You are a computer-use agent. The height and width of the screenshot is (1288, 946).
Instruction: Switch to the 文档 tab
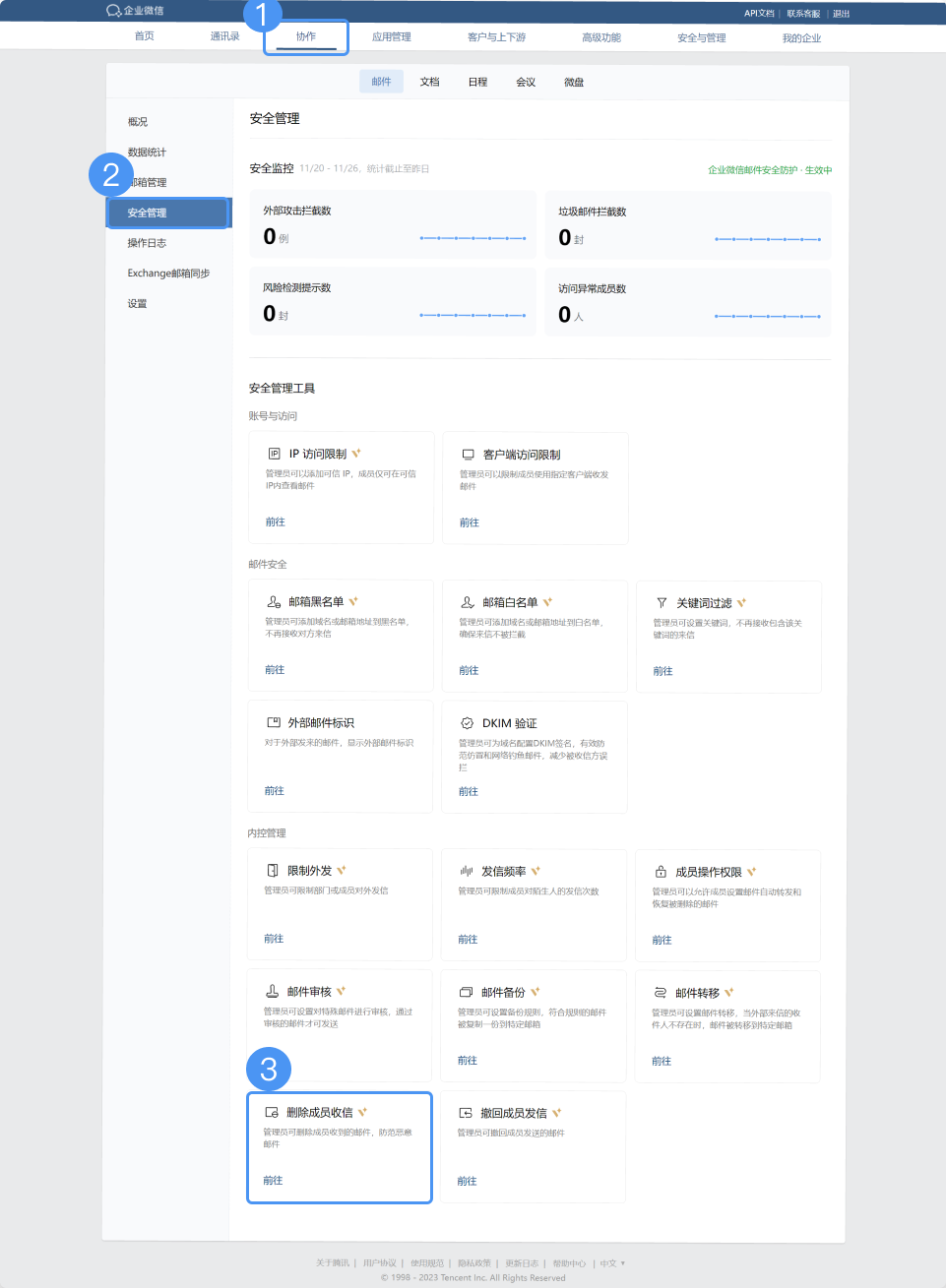tap(429, 82)
